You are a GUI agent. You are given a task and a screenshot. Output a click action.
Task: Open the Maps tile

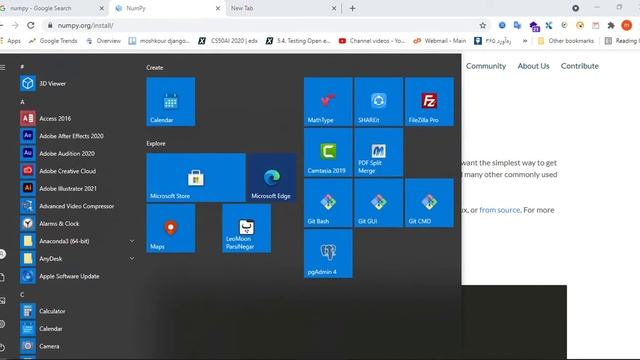171,228
